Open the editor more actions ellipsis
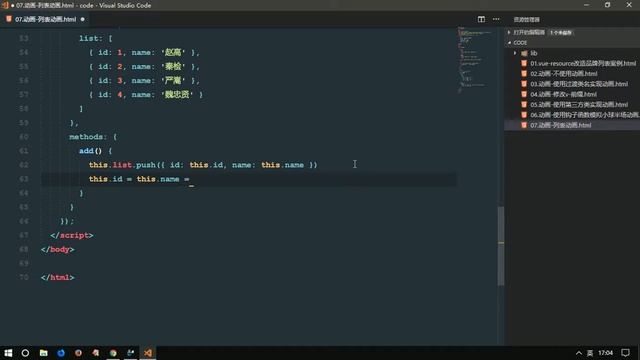This screenshot has width=640, height=360. coord(496,19)
